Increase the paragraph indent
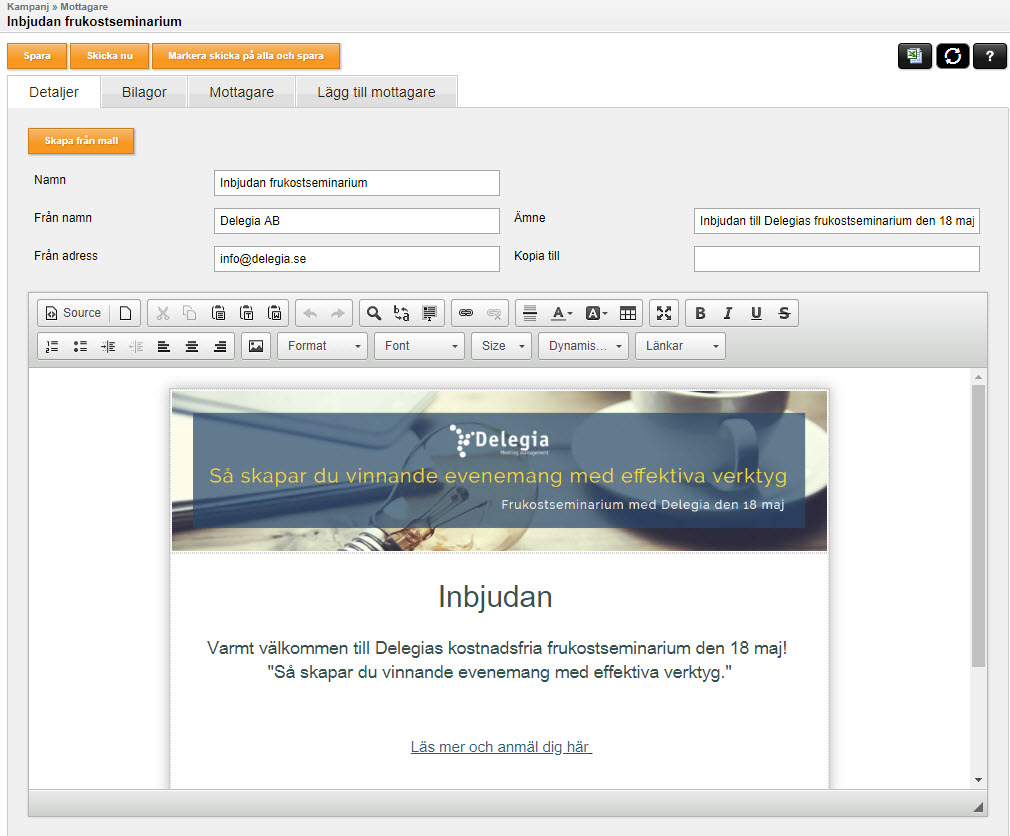1010x836 pixels. pyautogui.click(x=108, y=346)
